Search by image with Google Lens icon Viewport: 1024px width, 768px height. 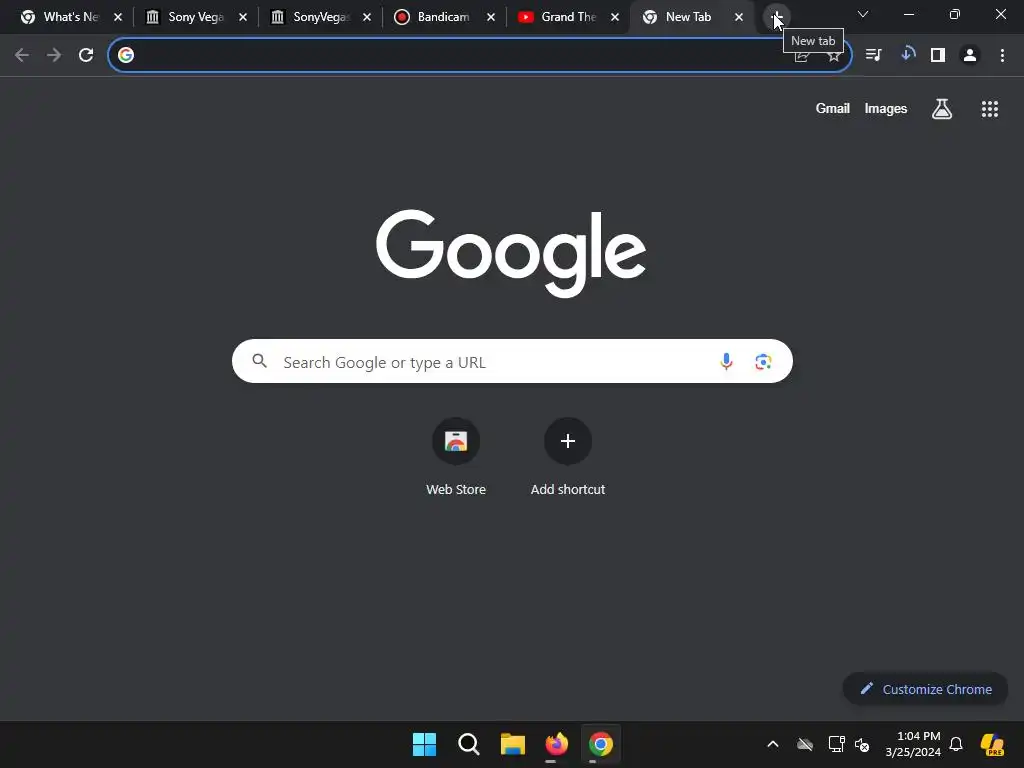coord(763,361)
